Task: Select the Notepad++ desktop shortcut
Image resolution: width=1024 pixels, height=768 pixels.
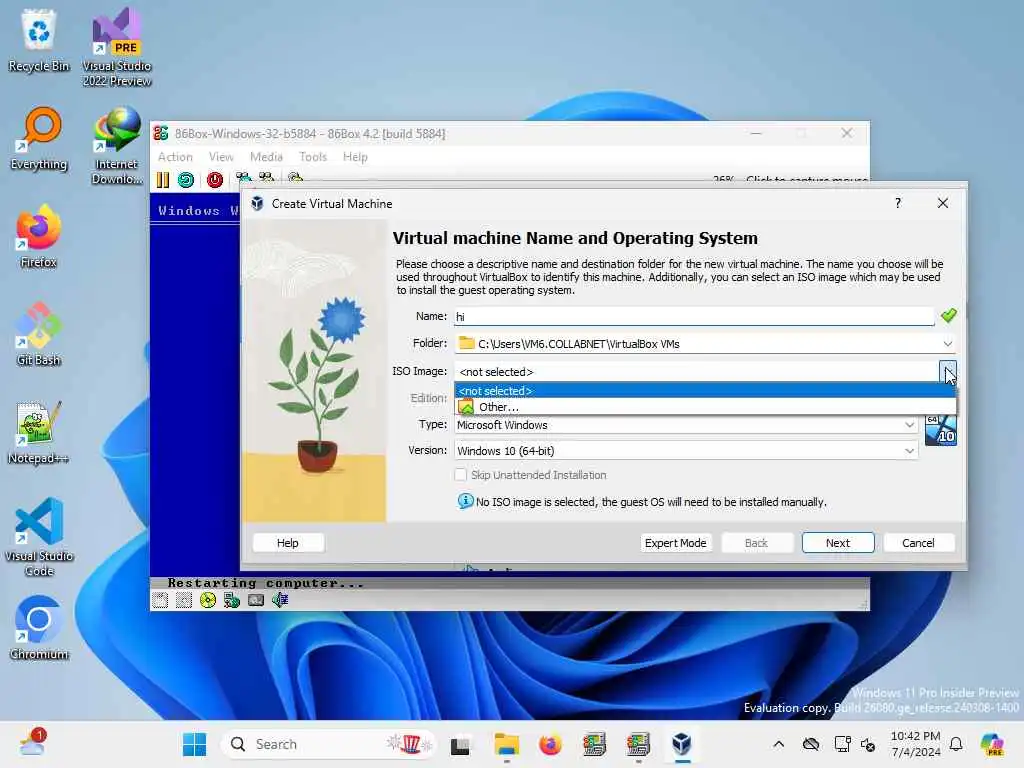Action: coord(39,432)
